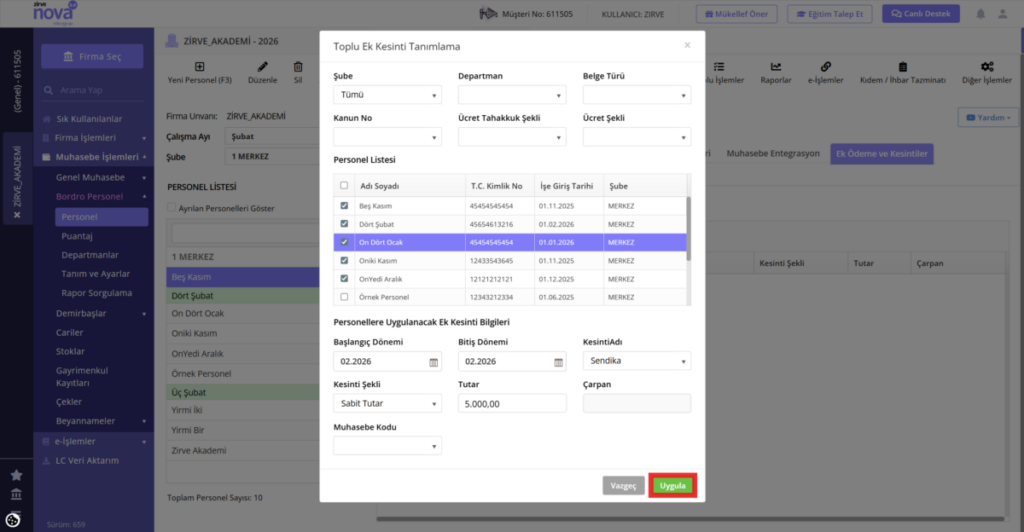
Task: Click Firma Seç button
Action: 92,56
